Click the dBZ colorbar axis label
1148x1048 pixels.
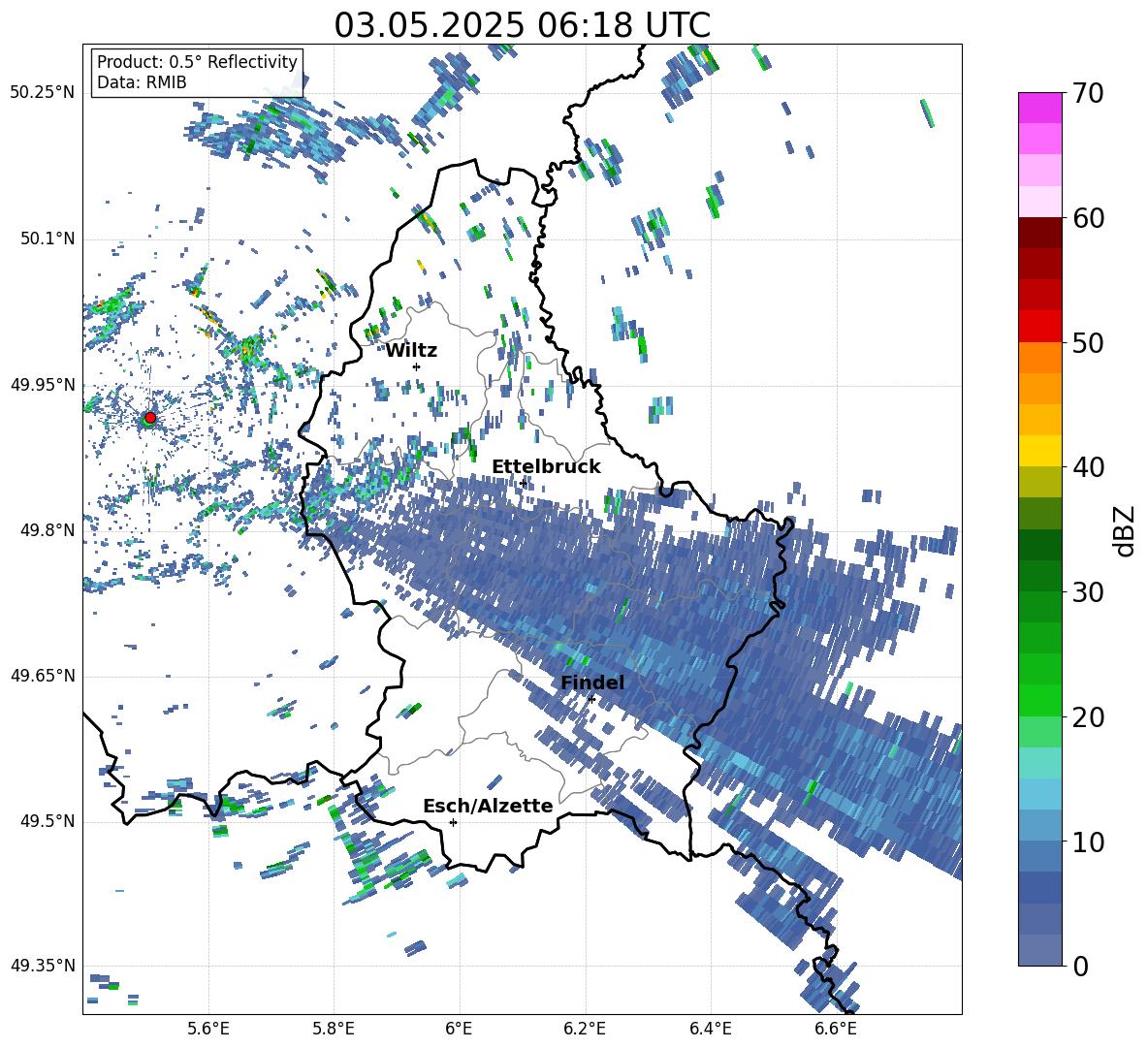pos(1126,530)
